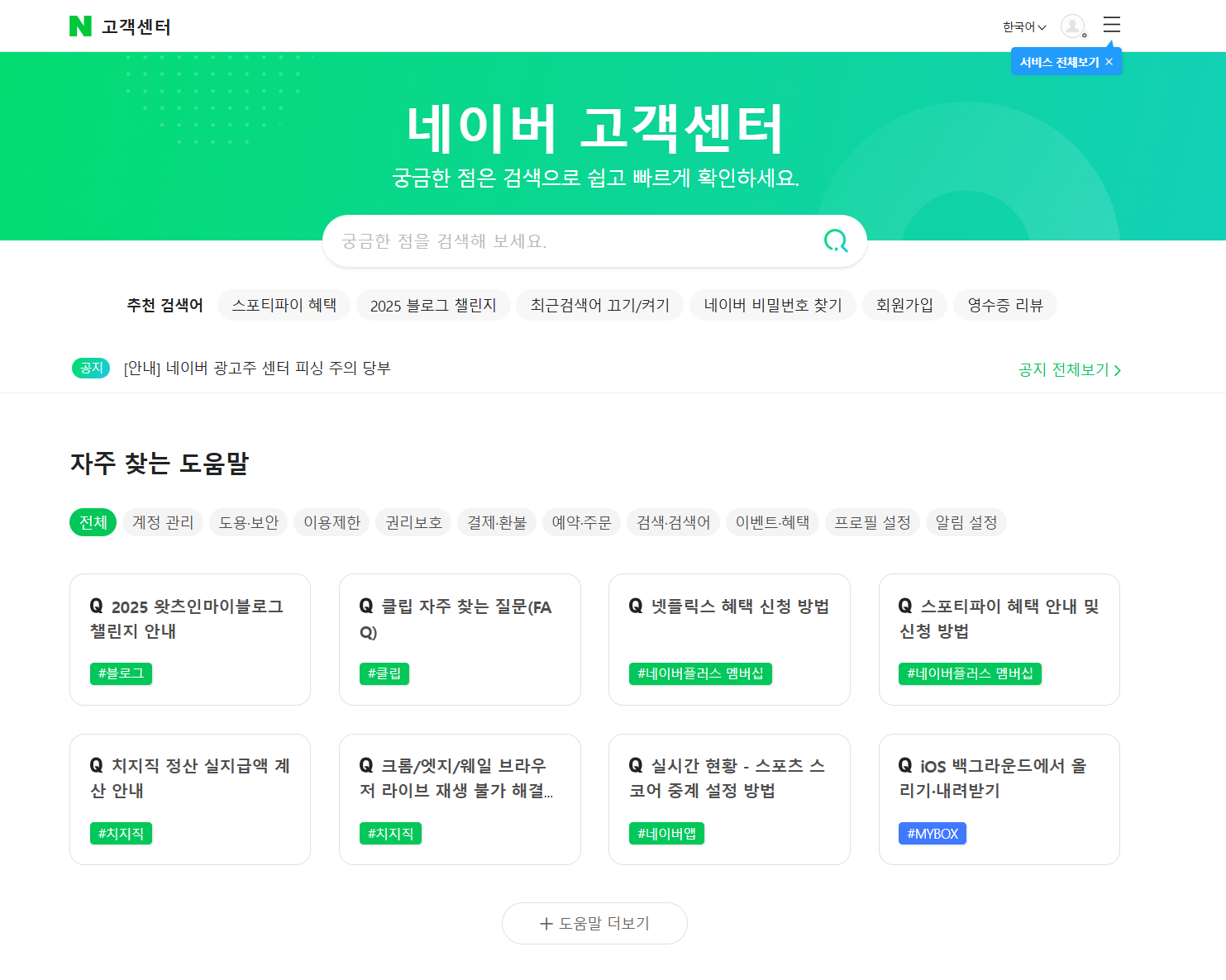Screen dimensions: 1226x980
Task: Click 고객센터 header title
Action: point(136,26)
